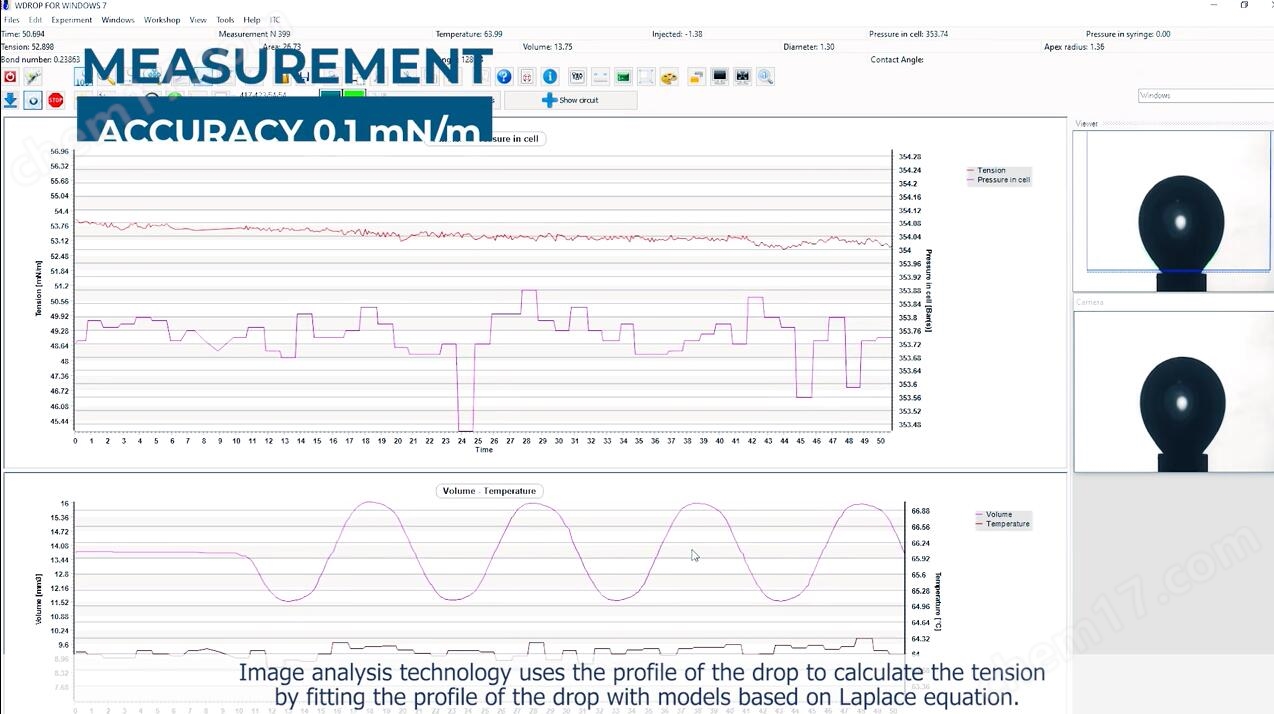This screenshot has width=1274, height=714.
Task: Click the drop image in Camera panel
Action: (x=1181, y=405)
